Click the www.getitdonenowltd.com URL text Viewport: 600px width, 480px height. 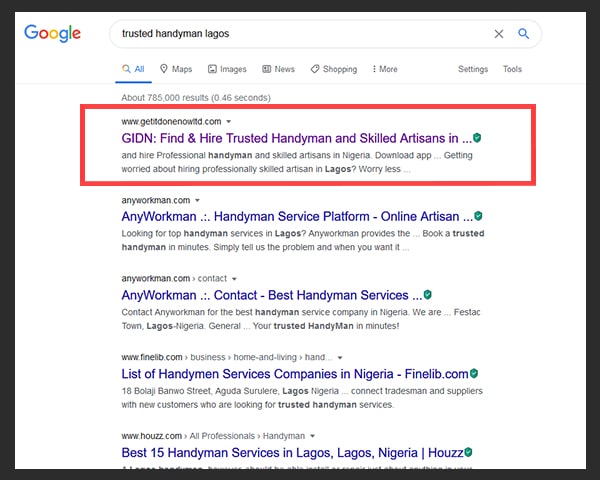pos(171,122)
